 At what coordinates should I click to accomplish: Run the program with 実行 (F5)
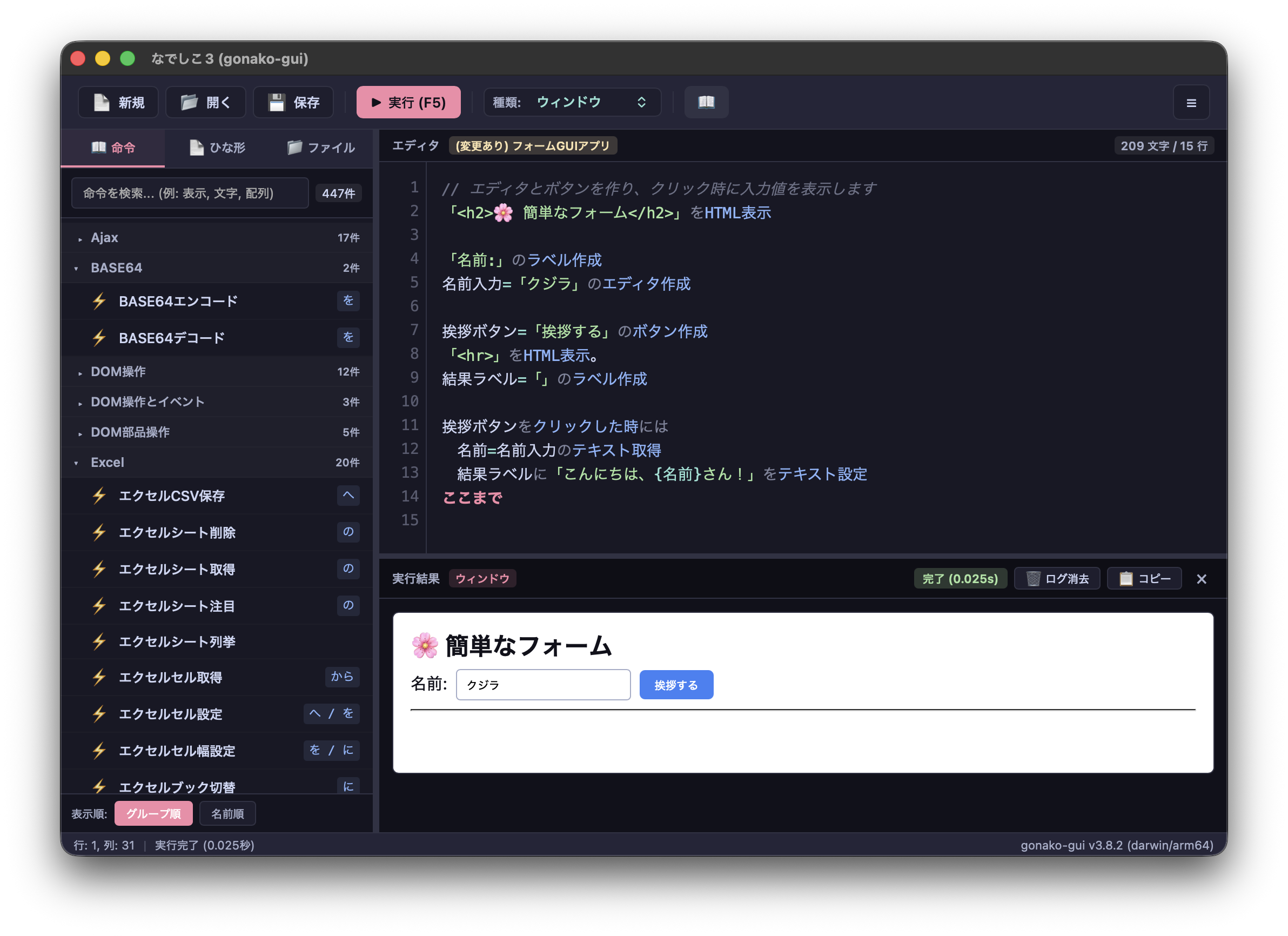pyautogui.click(x=408, y=102)
